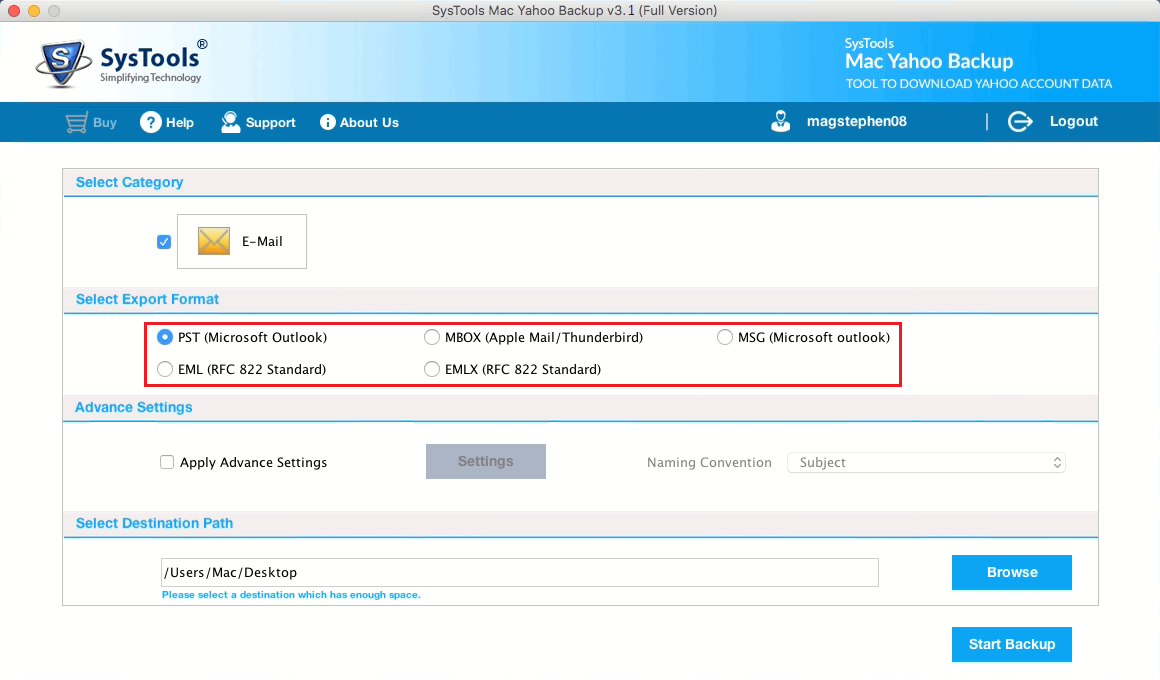1160x680 pixels.
Task: Click the Buy shopping cart icon
Action: 76,123
